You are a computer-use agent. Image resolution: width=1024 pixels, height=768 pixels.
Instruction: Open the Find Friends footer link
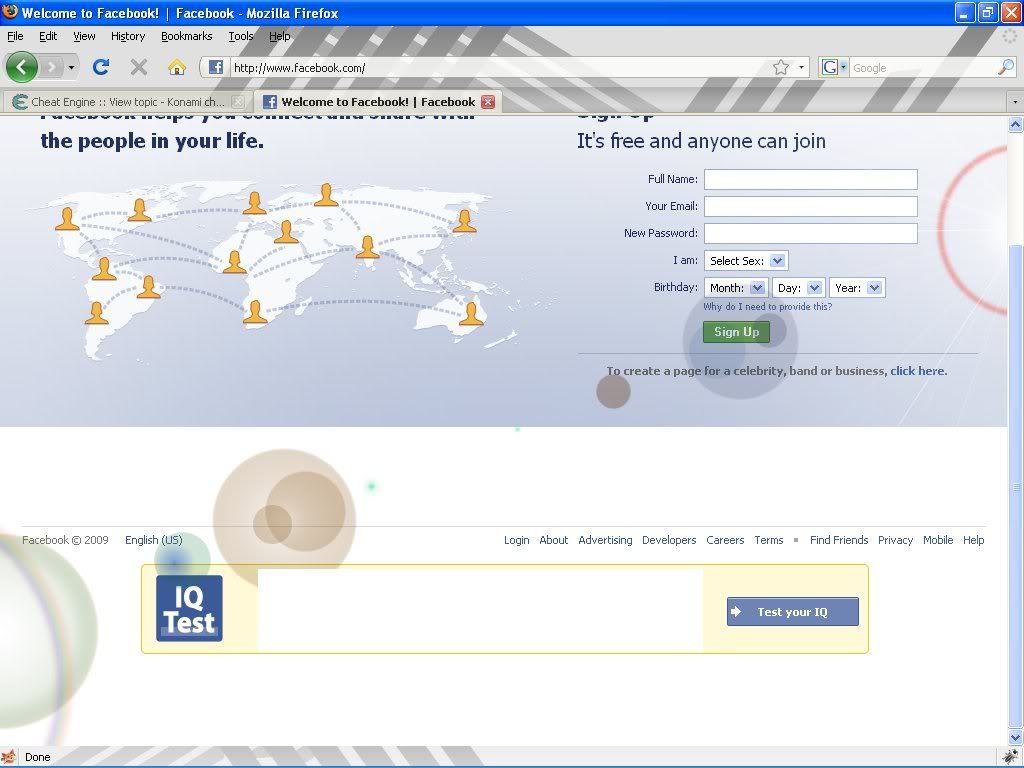click(838, 540)
